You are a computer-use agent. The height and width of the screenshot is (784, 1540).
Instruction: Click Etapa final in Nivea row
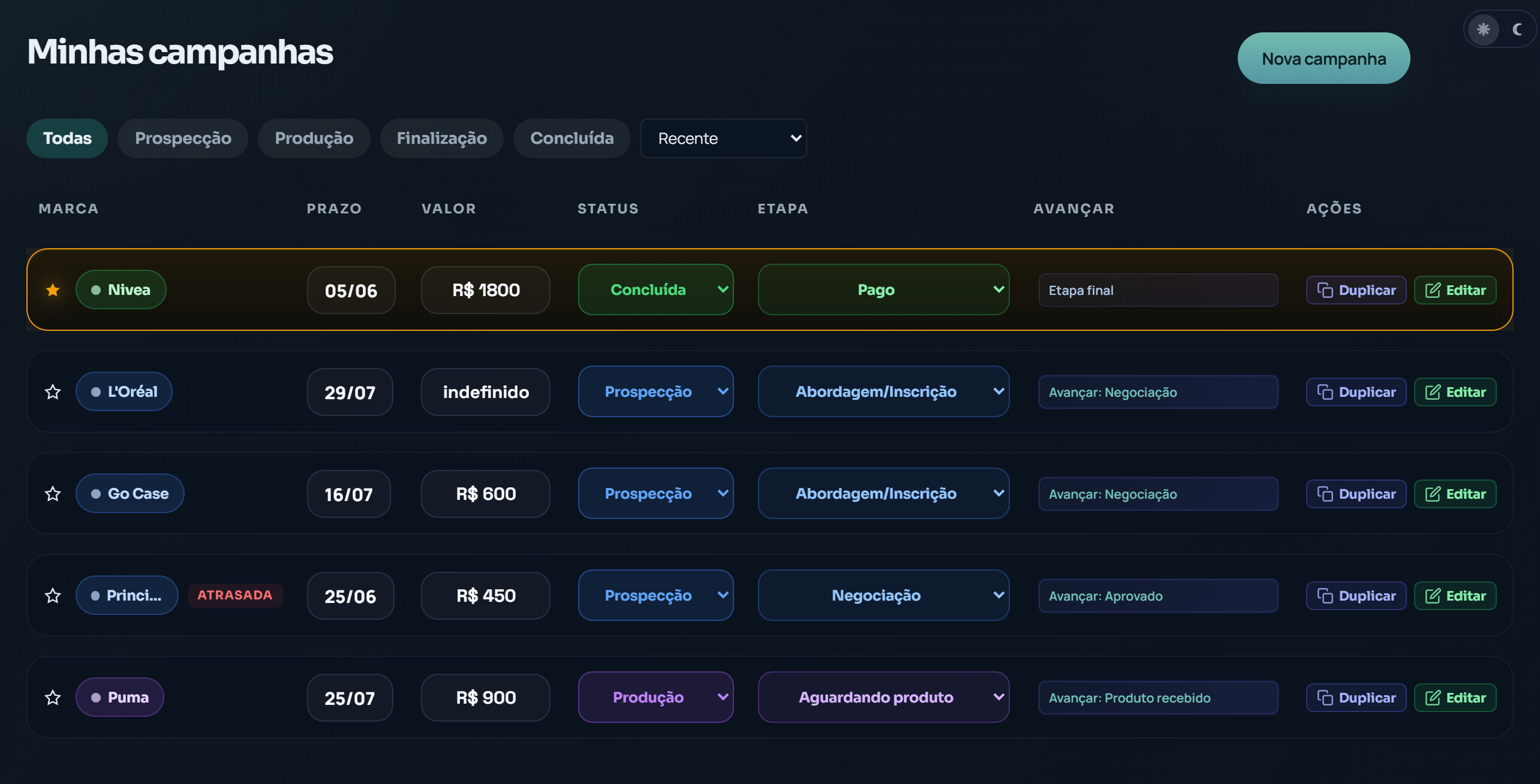point(1159,290)
